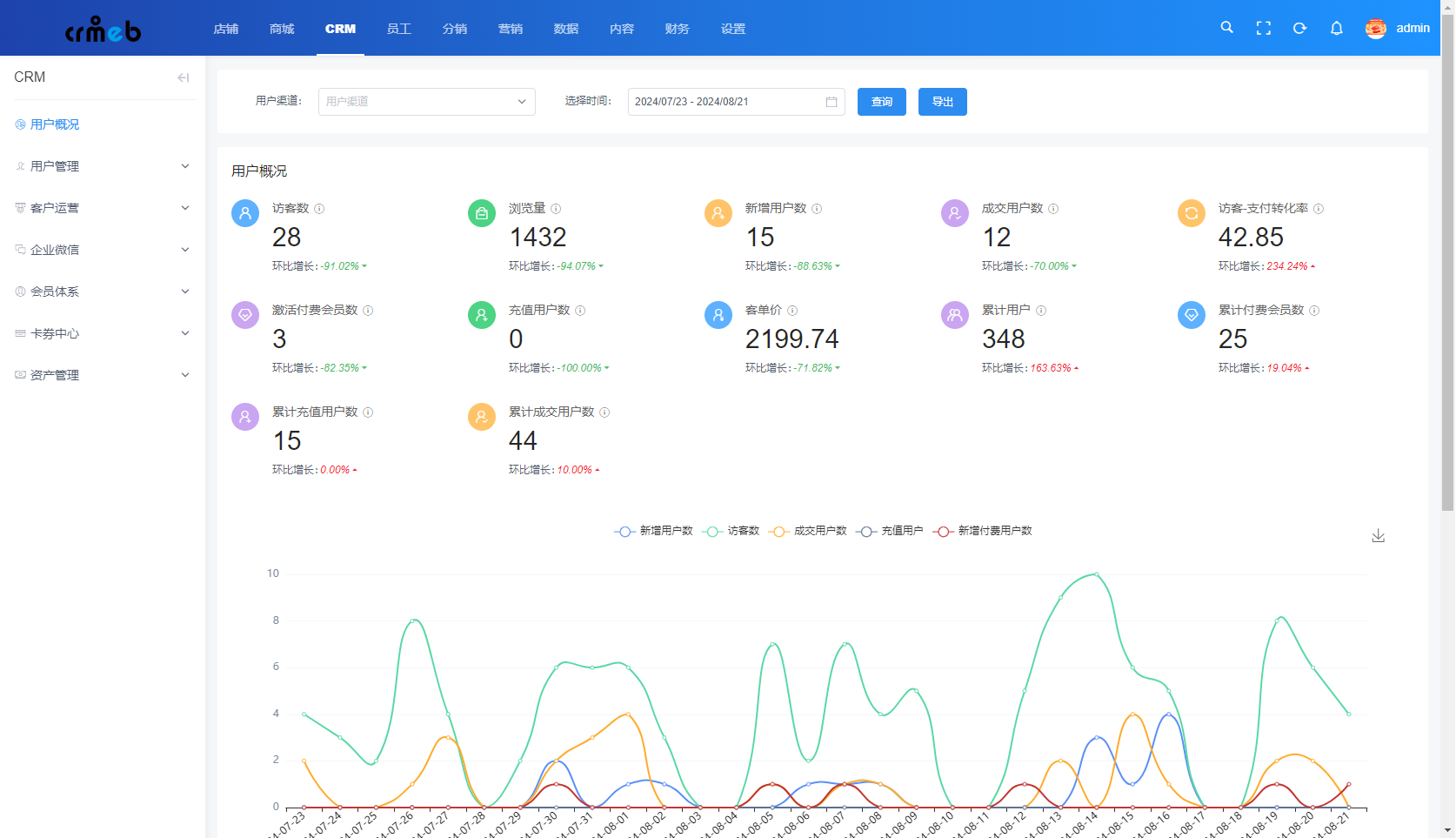Click the info icon next to 新增用户数
The height and width of the screenshot is (838, 1456).
tap(817, 209)
